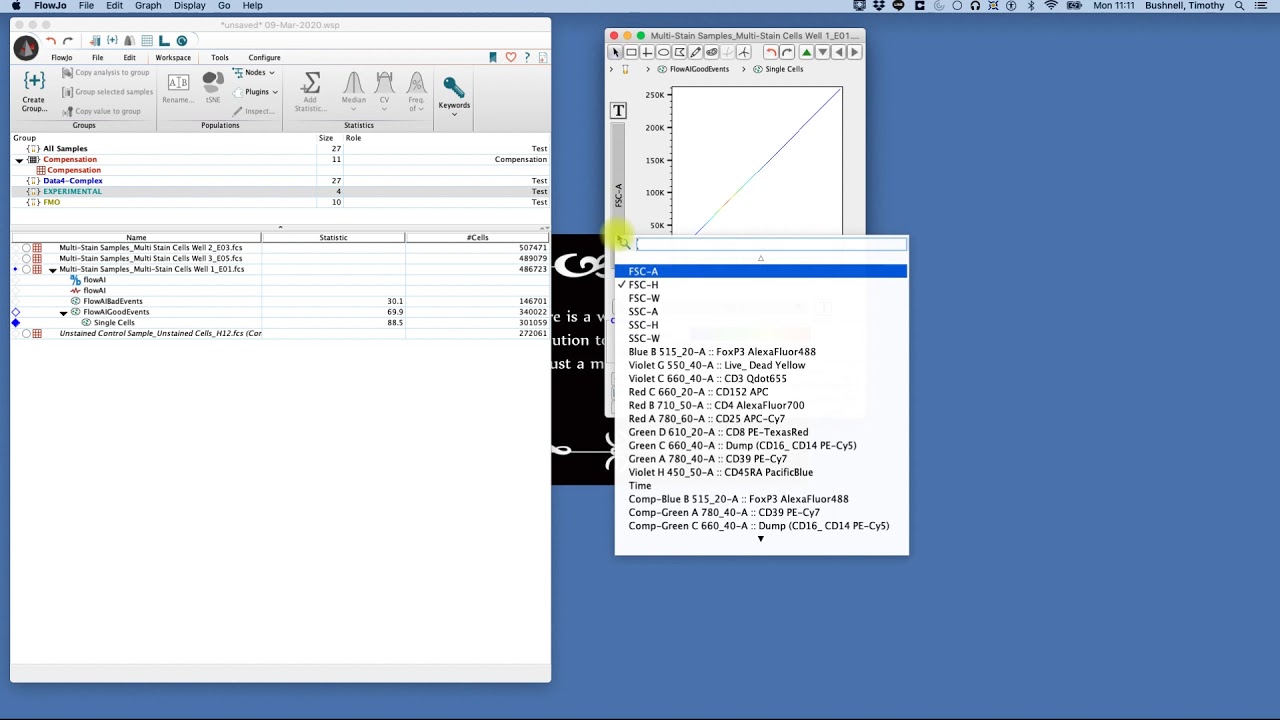
Task: Open the Graph menu in macOS menu bar
Action: click(x=148, y=6)
